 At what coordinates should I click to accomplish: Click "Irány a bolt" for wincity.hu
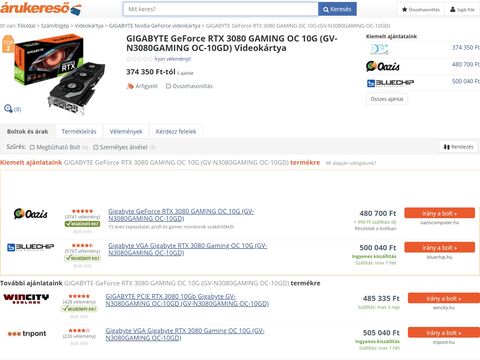pyautogui.click(x=444, y=298)
